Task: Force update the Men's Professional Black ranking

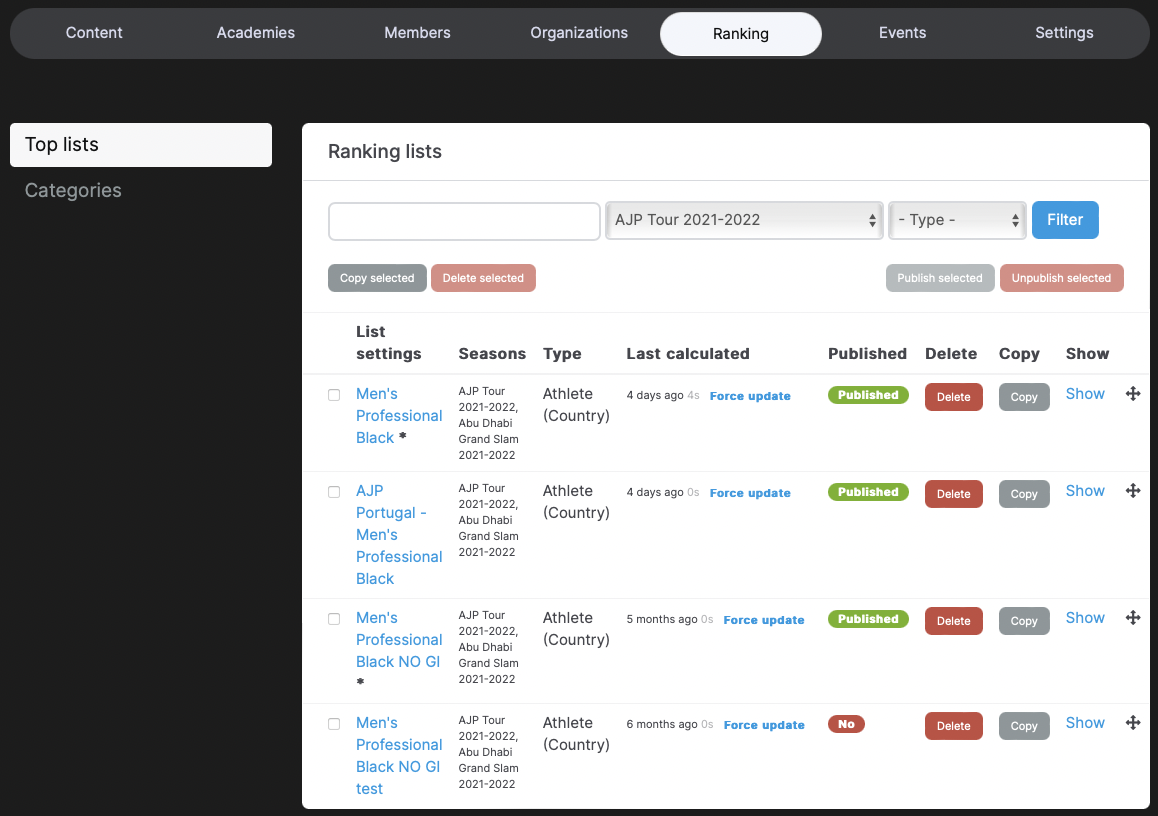Action: [x=749, y=395]
